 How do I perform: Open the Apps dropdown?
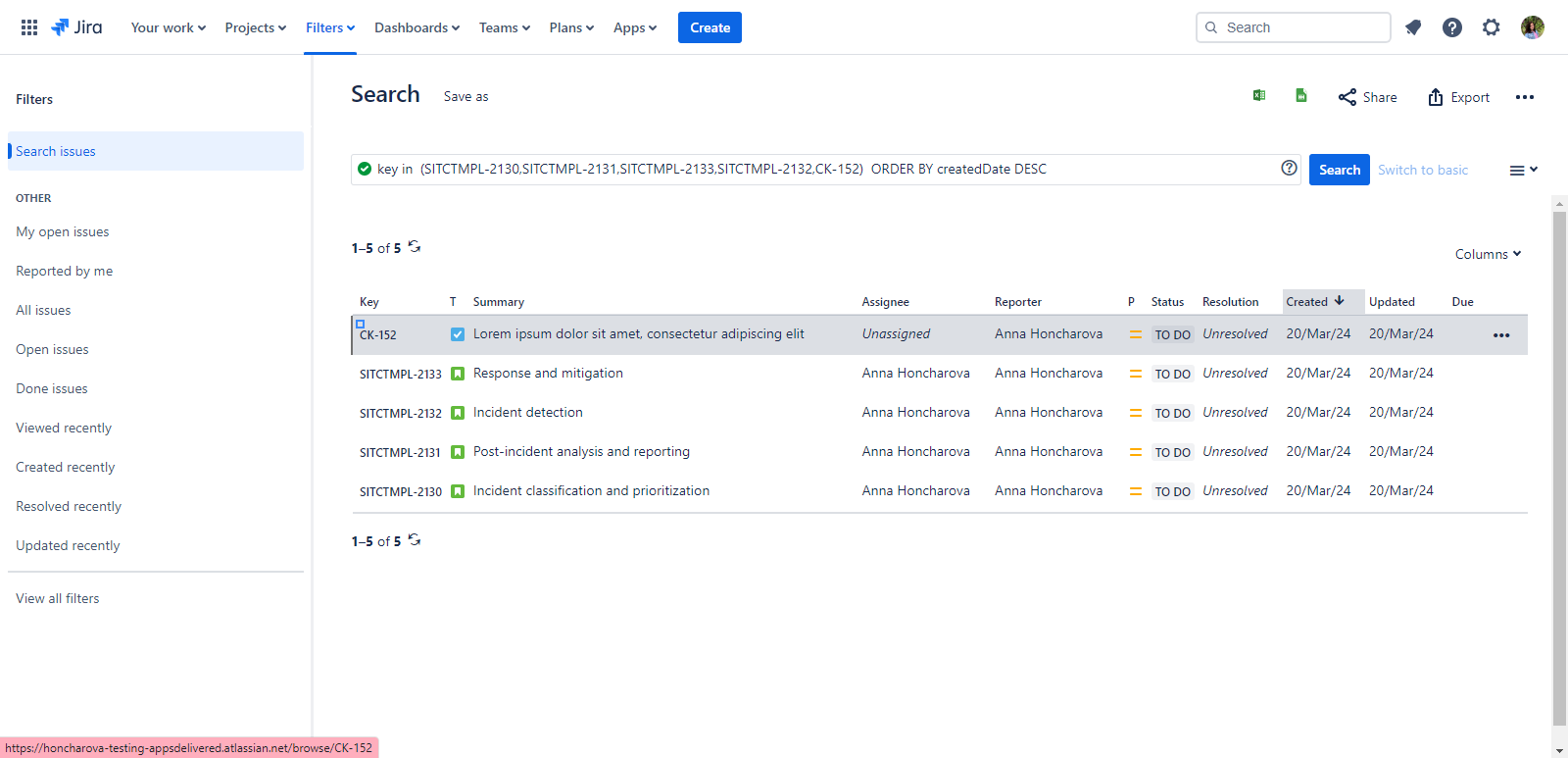pos(635,27)
